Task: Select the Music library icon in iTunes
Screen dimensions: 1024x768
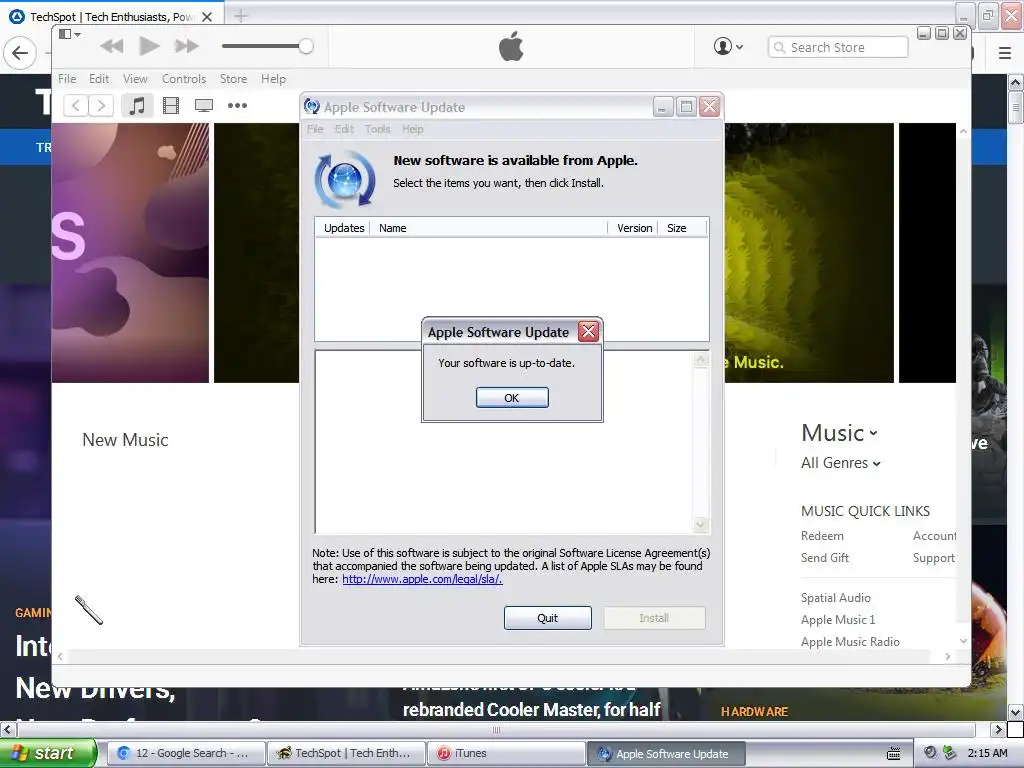Action: click(x=137, y=105)
